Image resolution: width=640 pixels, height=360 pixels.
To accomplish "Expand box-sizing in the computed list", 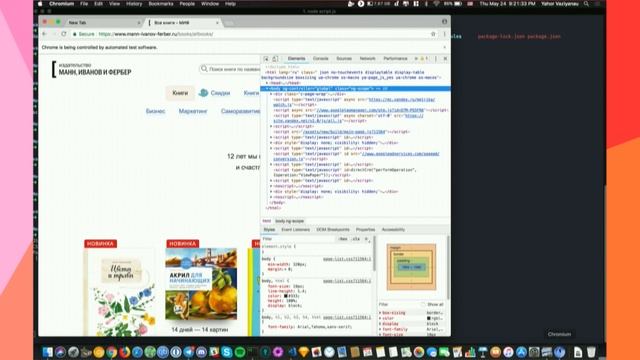I will [x=380, y=313].
